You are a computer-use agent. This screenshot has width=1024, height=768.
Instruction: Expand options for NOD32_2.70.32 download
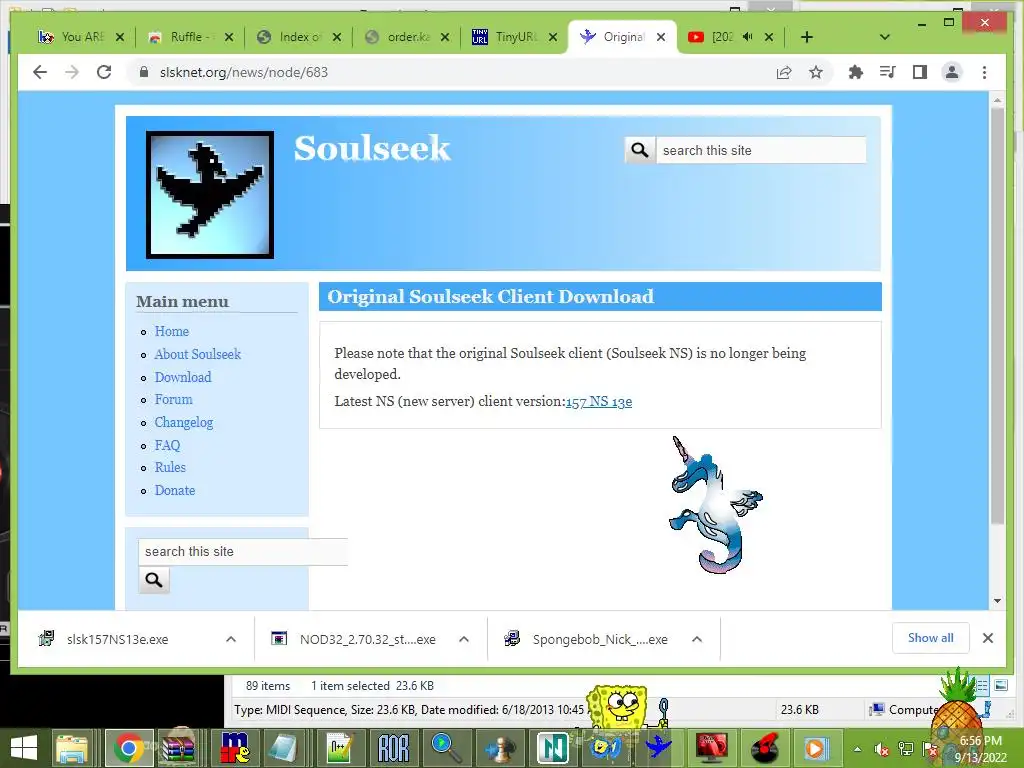tap(464, 639)
